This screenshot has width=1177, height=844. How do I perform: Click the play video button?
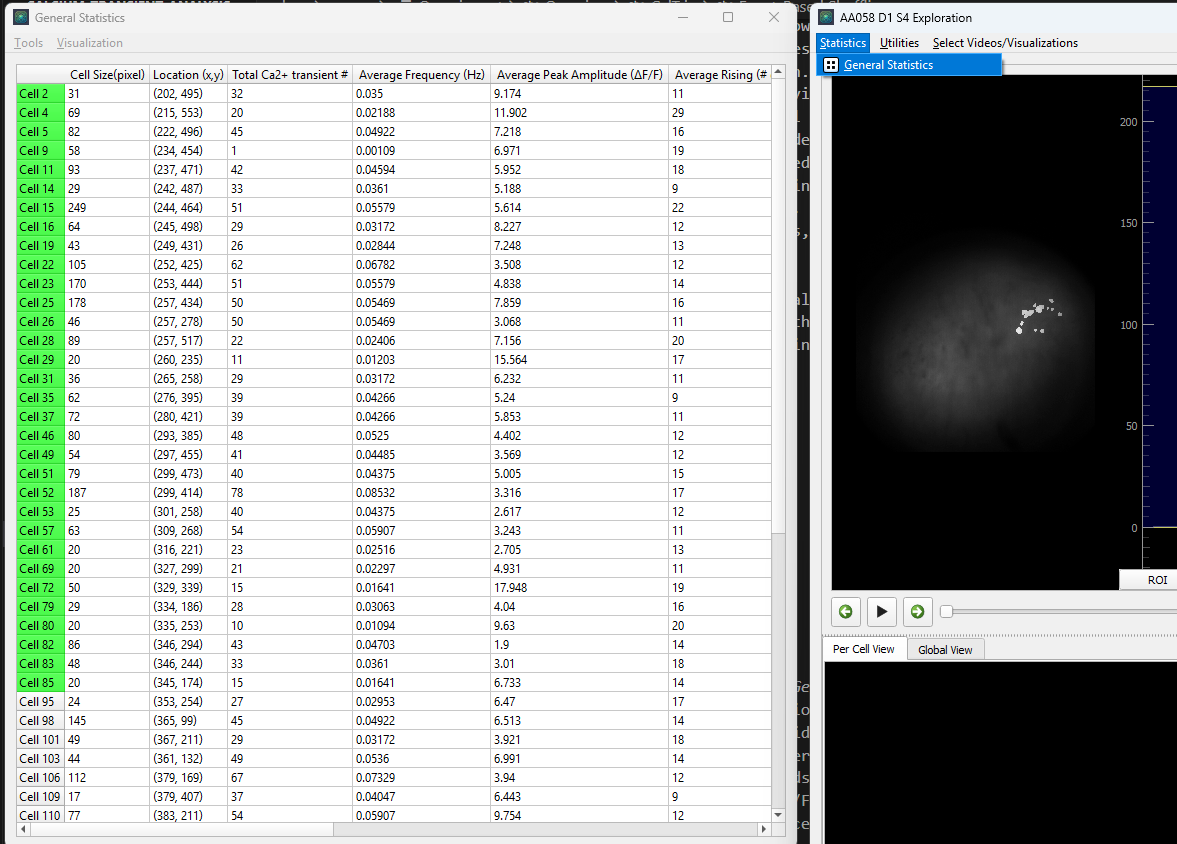(x=882, y=611)
